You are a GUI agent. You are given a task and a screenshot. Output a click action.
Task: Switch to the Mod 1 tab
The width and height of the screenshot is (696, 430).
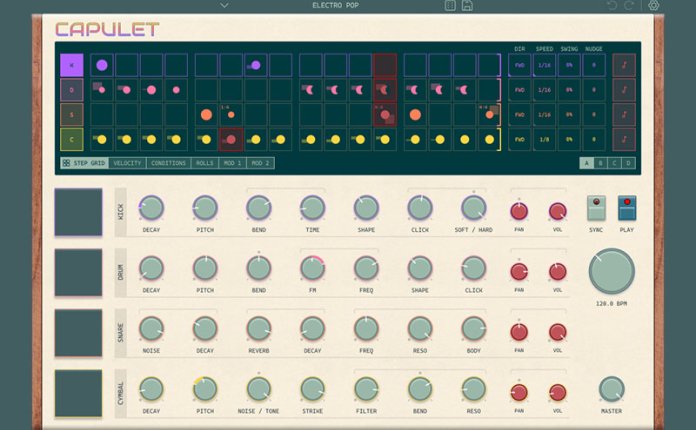(x=233, y=163)
